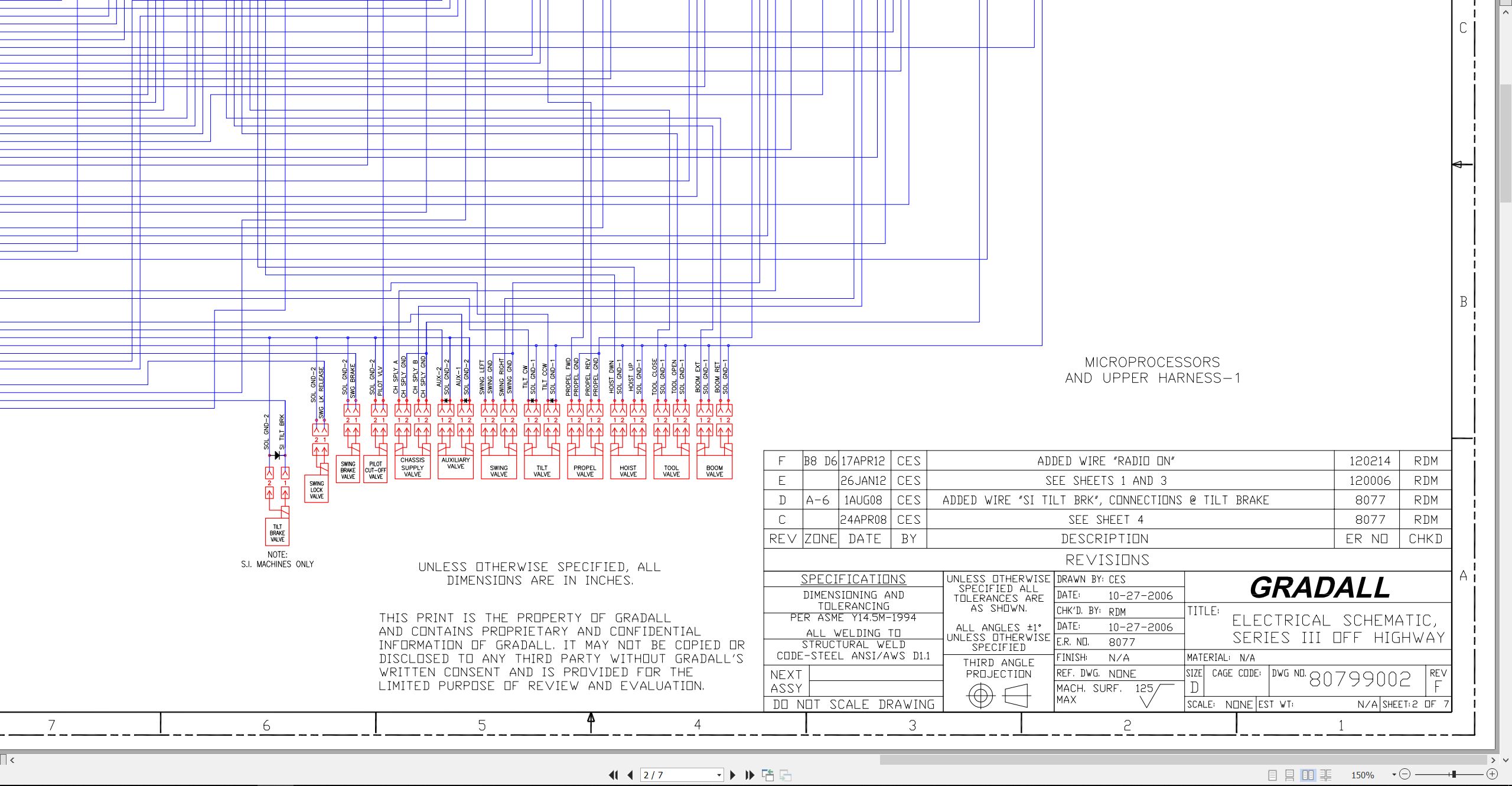Open the zoom level dropdown arrow

click(x=1394, y=775)
